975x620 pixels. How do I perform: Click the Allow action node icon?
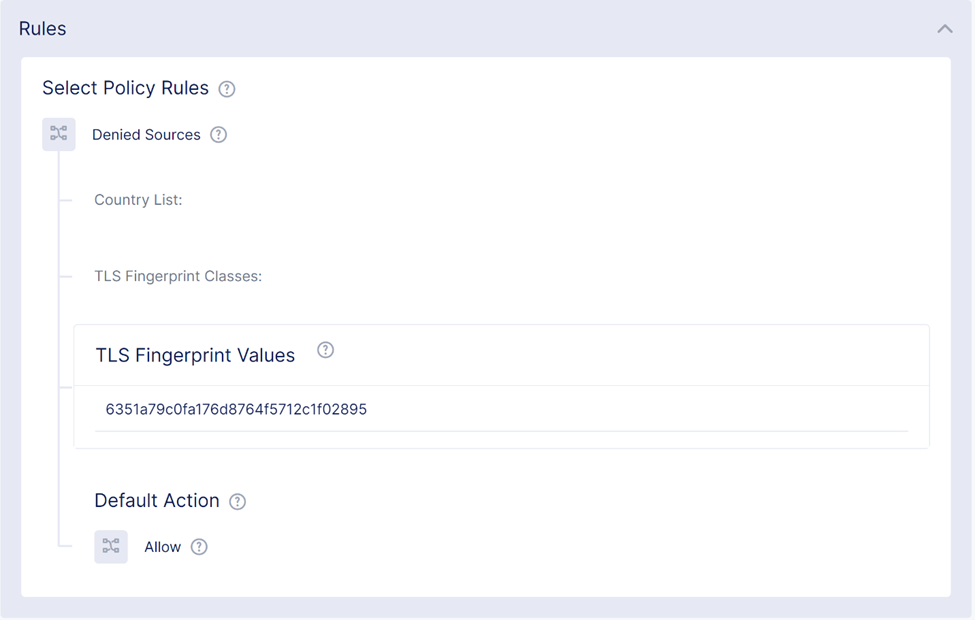(x=111, y=547)
